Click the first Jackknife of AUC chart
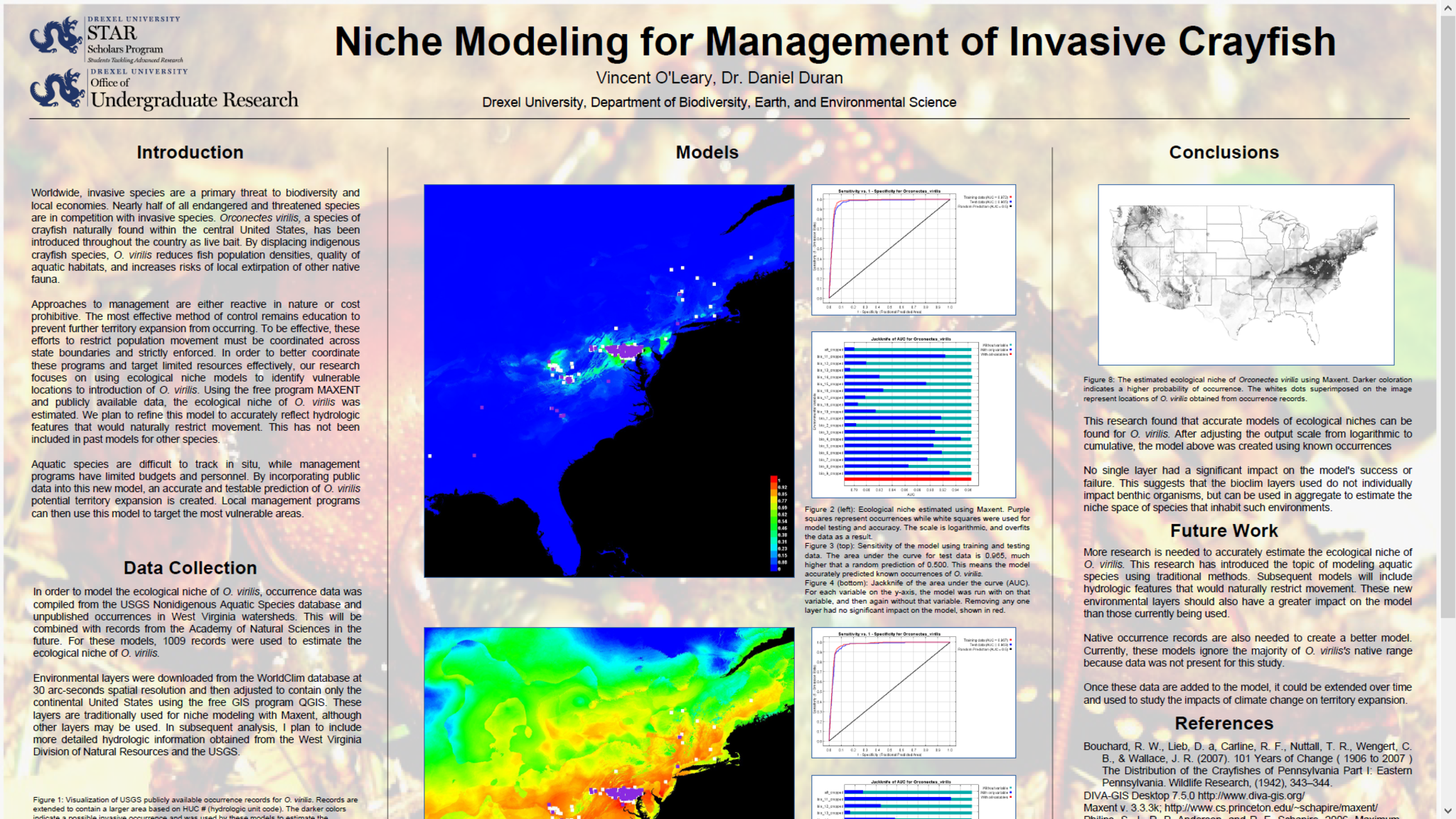The width and height of the screenshot is (1456, 819). [x=913, y=414]
